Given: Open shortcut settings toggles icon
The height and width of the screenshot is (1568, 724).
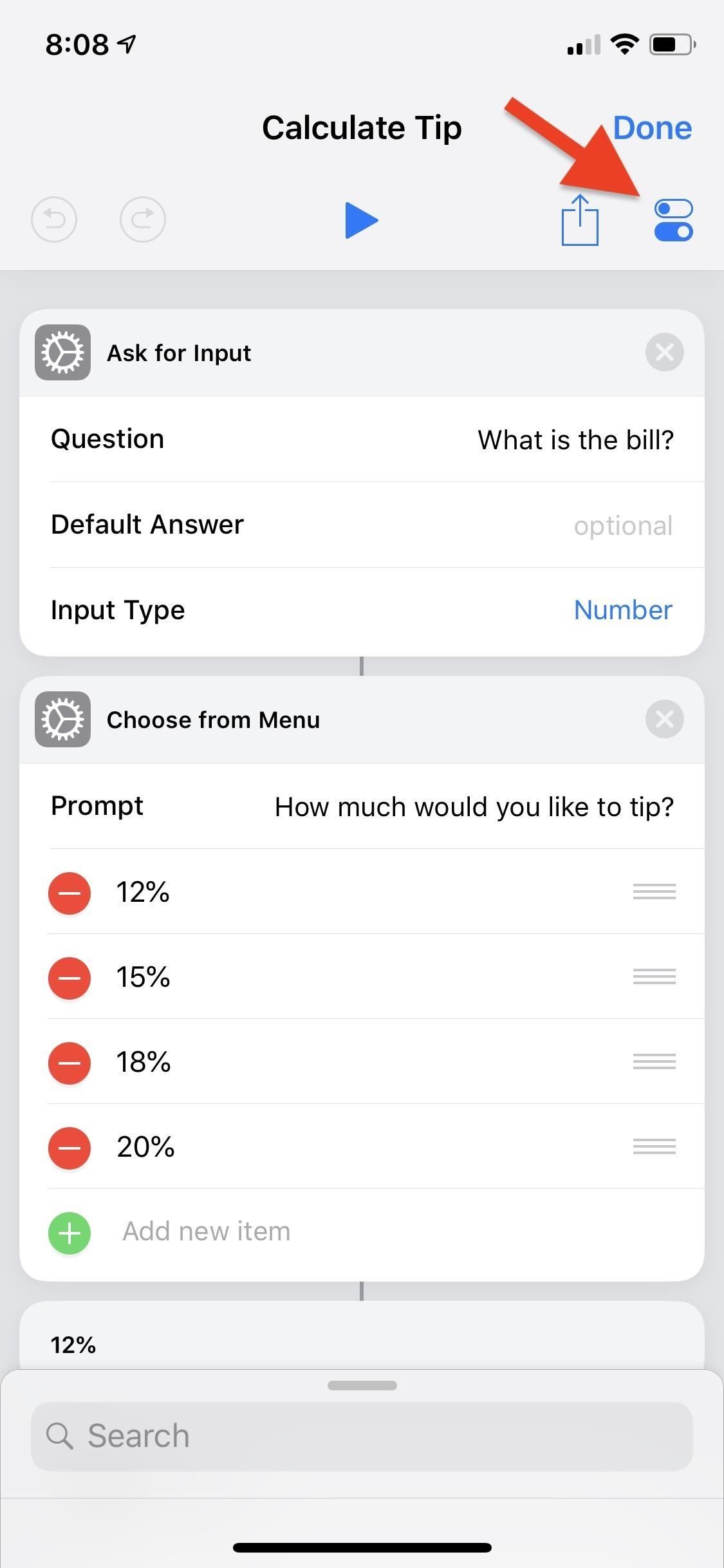Looking at the screenshot, I should [673, 220].
